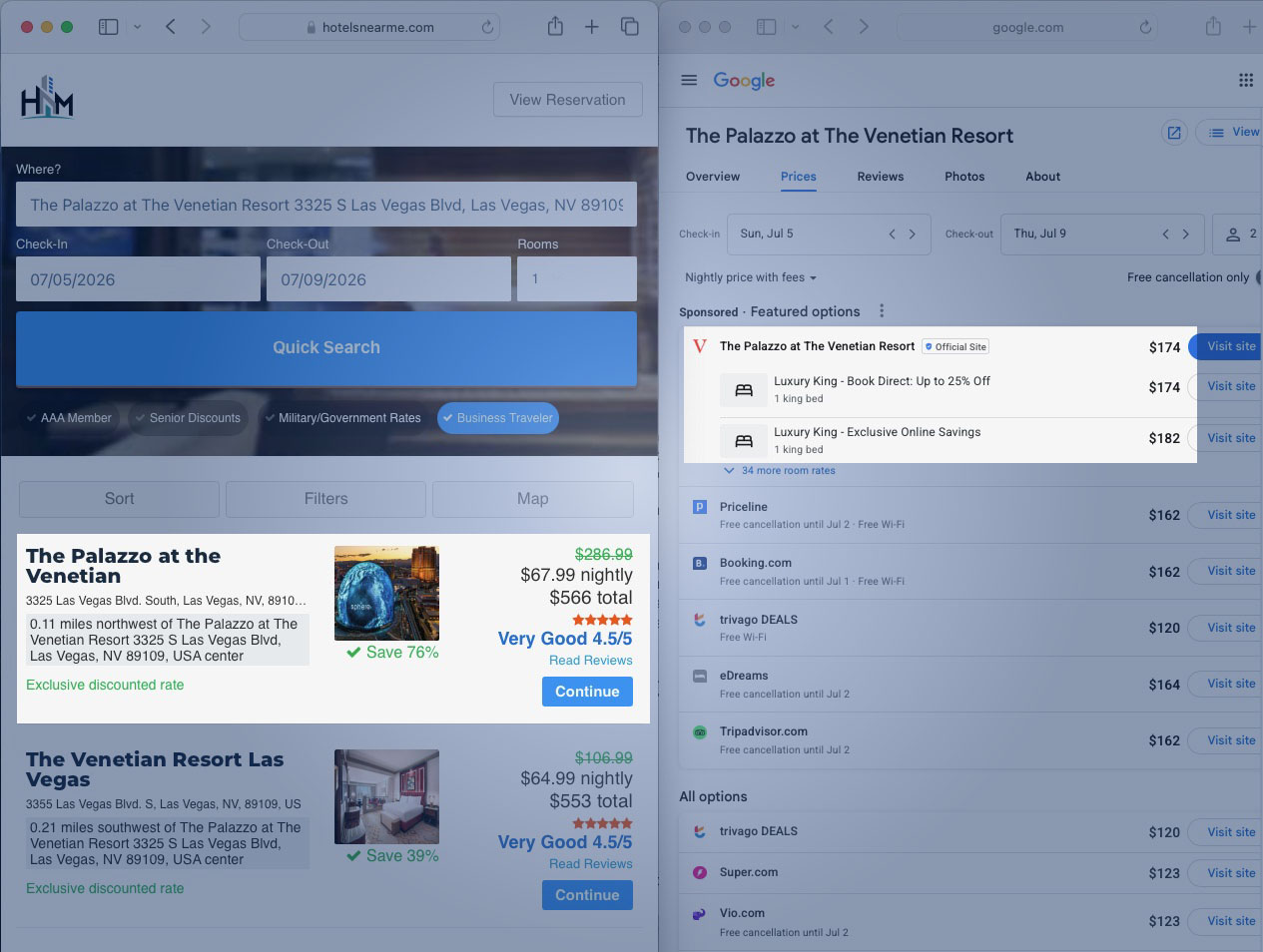
Task: Open sponsored options three-dot menu
Action: [x=882, y=311]
